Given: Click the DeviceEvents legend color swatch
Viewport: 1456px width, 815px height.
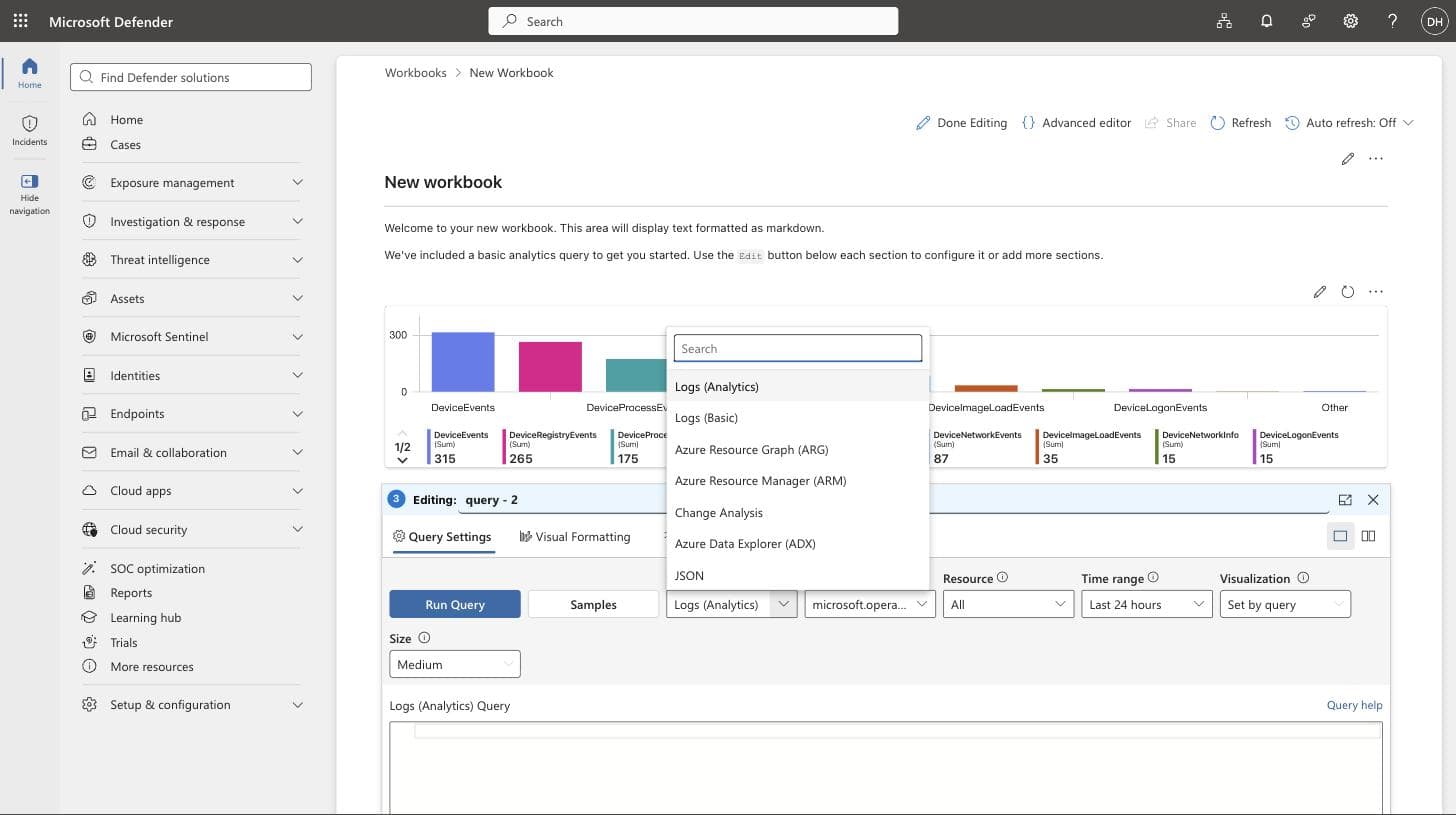Looking at the screenshot, I should coord(429,447).
